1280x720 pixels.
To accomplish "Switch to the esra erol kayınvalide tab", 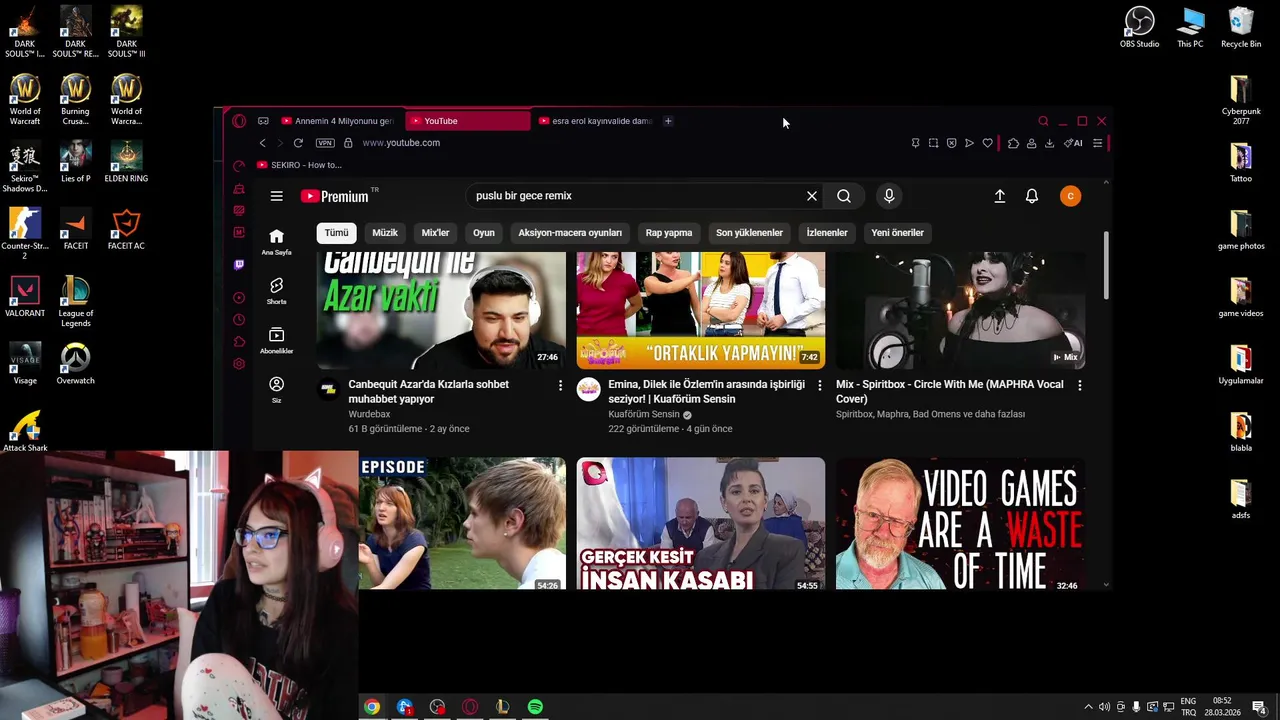I will [595, 121].
